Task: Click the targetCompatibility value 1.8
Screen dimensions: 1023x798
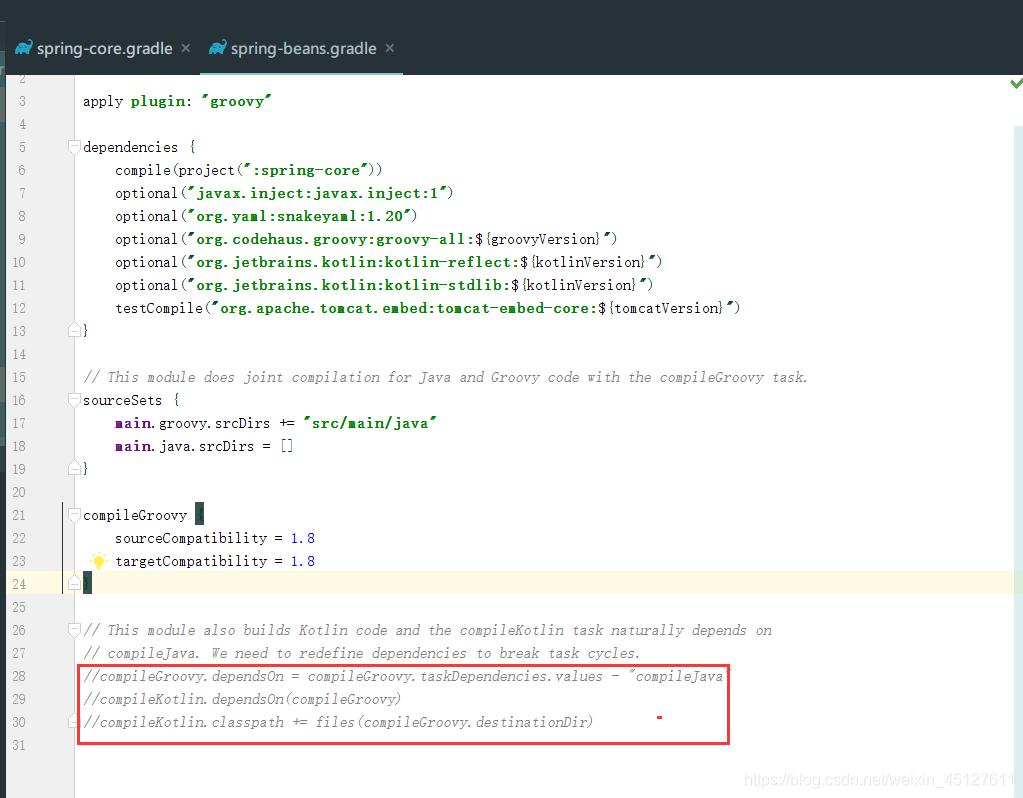Action: pos(303,561)
